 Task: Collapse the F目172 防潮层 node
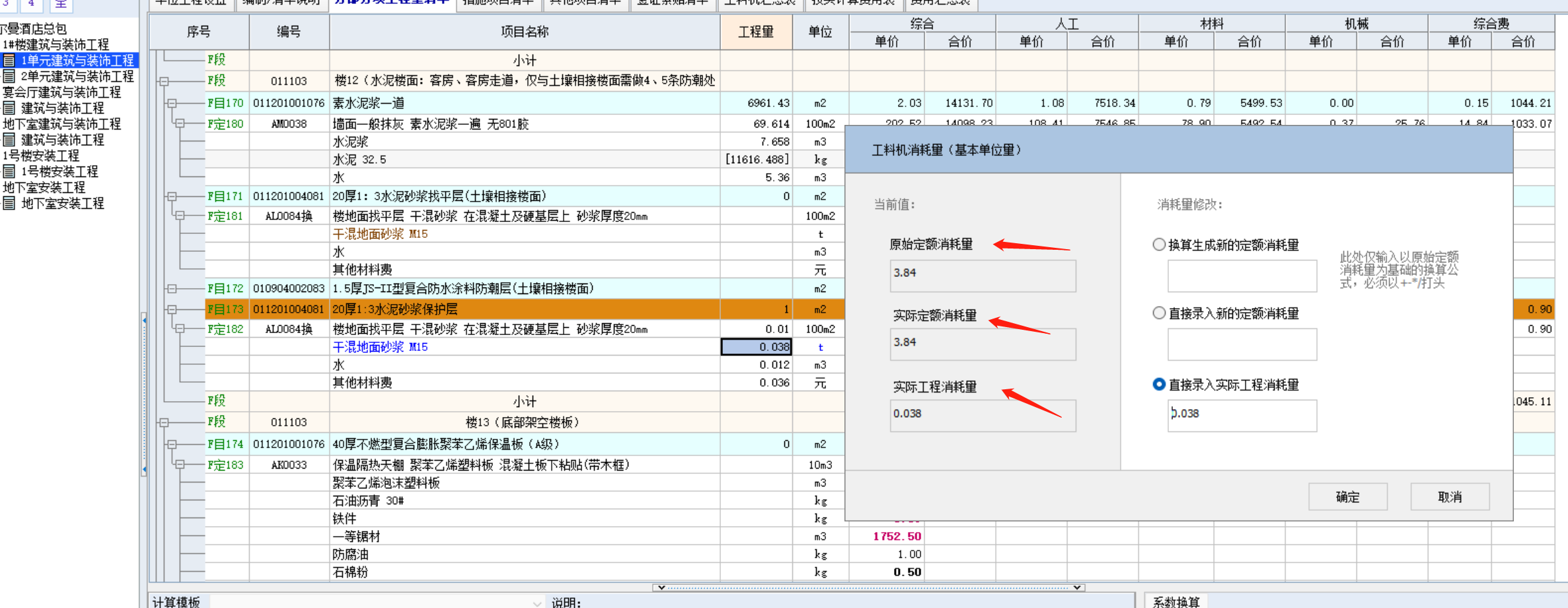[x=172, y=289]
